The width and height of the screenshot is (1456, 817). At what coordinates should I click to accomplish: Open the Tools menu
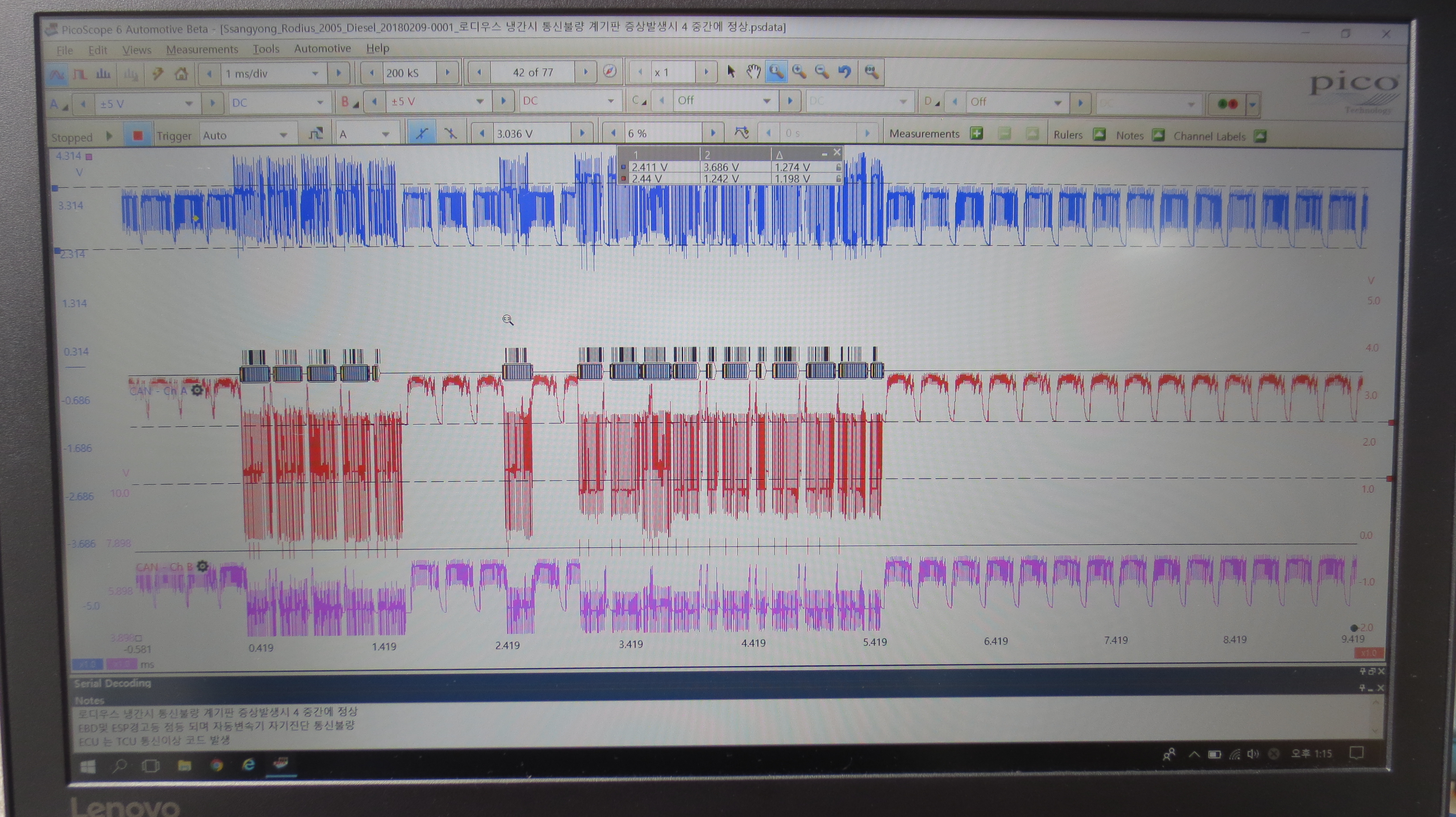click(266, 49)
